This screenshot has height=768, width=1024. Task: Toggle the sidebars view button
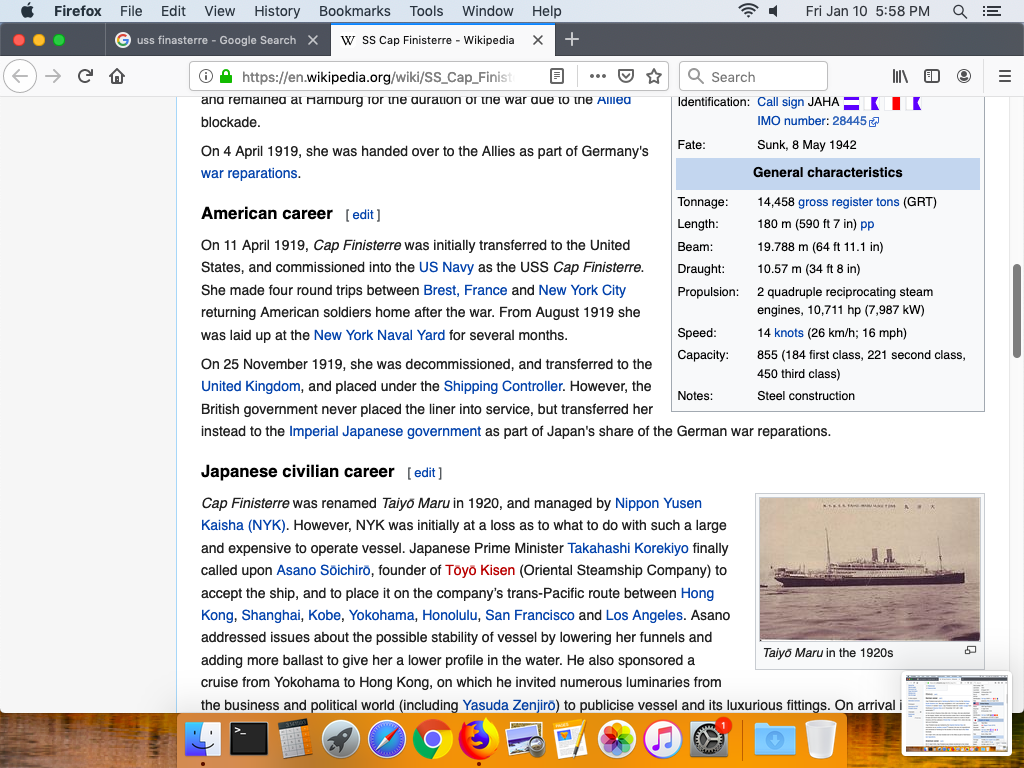coord(932,77)
